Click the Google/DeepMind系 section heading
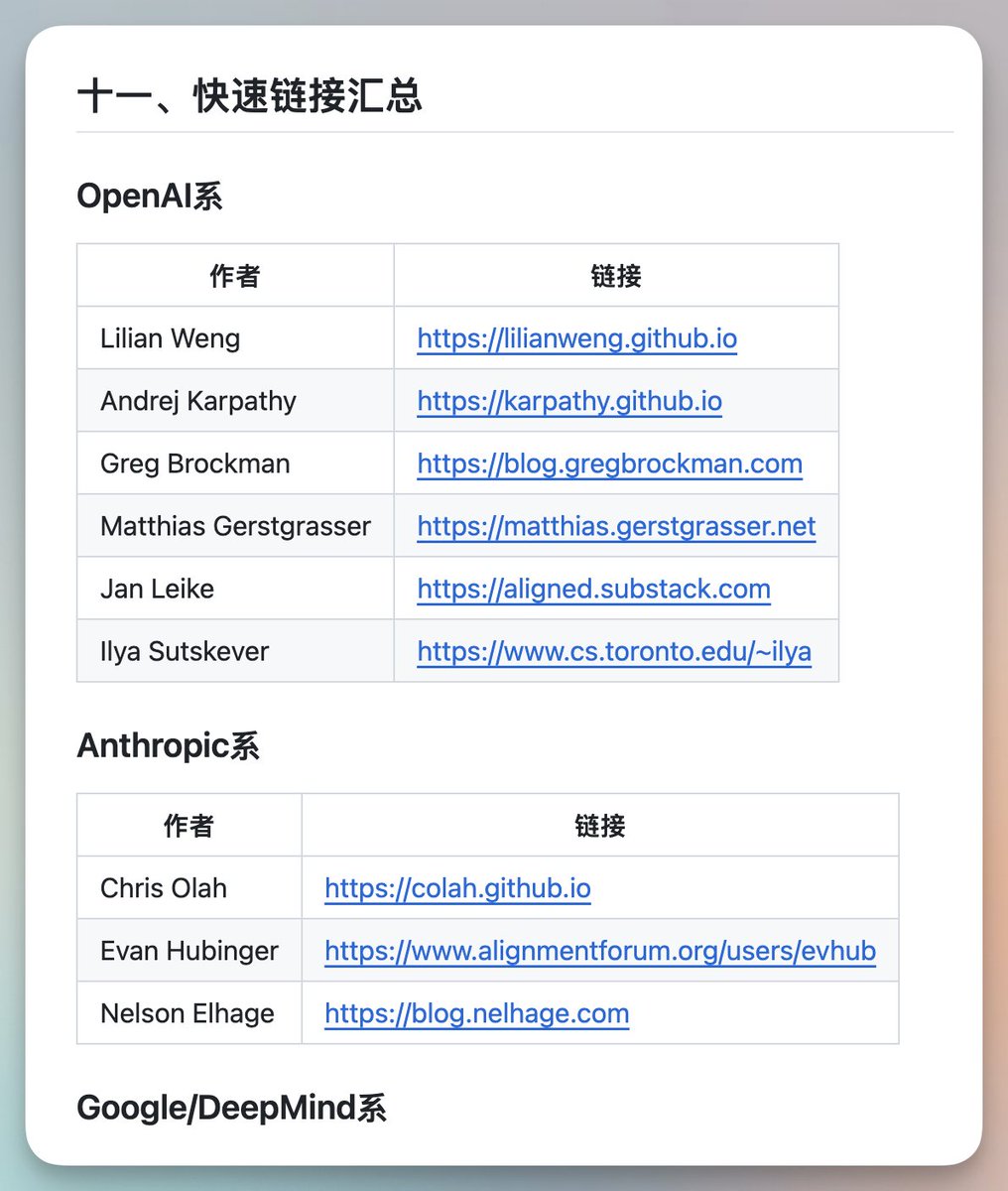The height and width of the screenshot is (1191, 1008). (231, 1108)
